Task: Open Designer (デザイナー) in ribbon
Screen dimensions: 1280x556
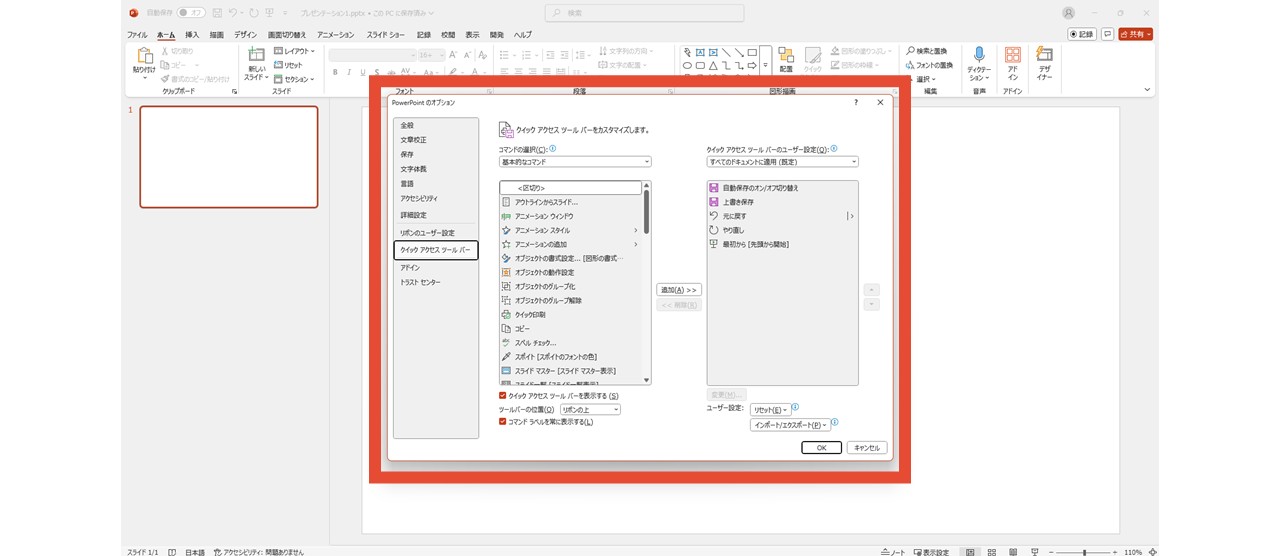Action: [x=1044, y=64]
